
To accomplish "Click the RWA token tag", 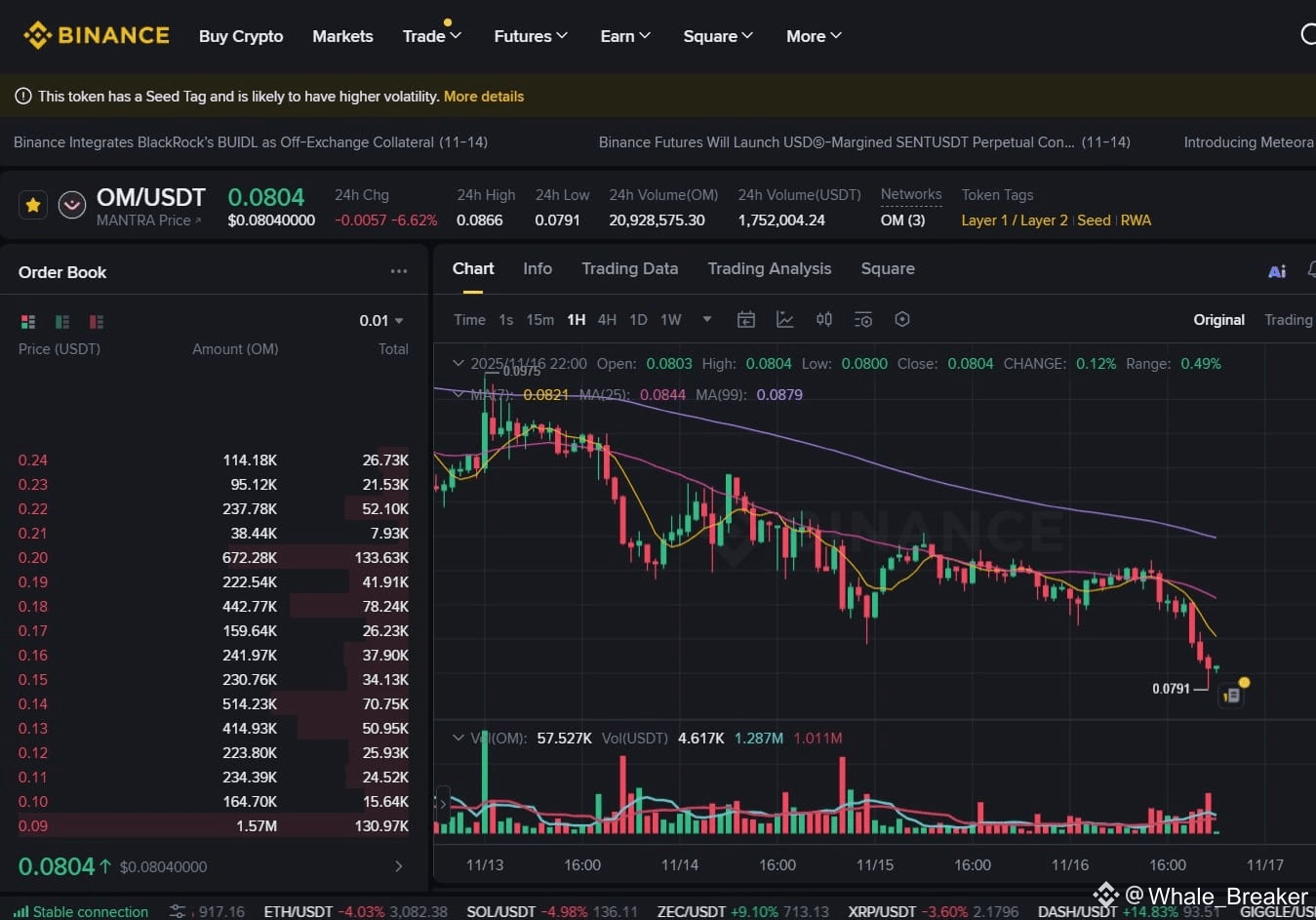I will click(x=1136, y=220).
